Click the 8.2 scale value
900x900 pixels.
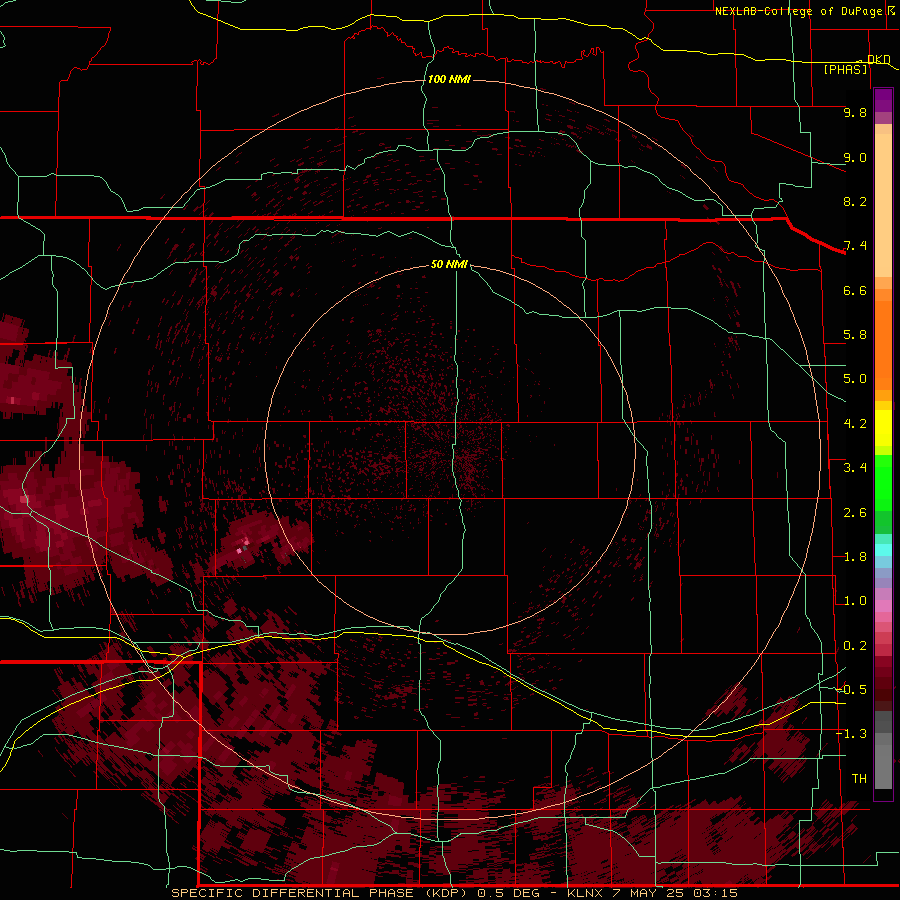[x=855, y=201]
